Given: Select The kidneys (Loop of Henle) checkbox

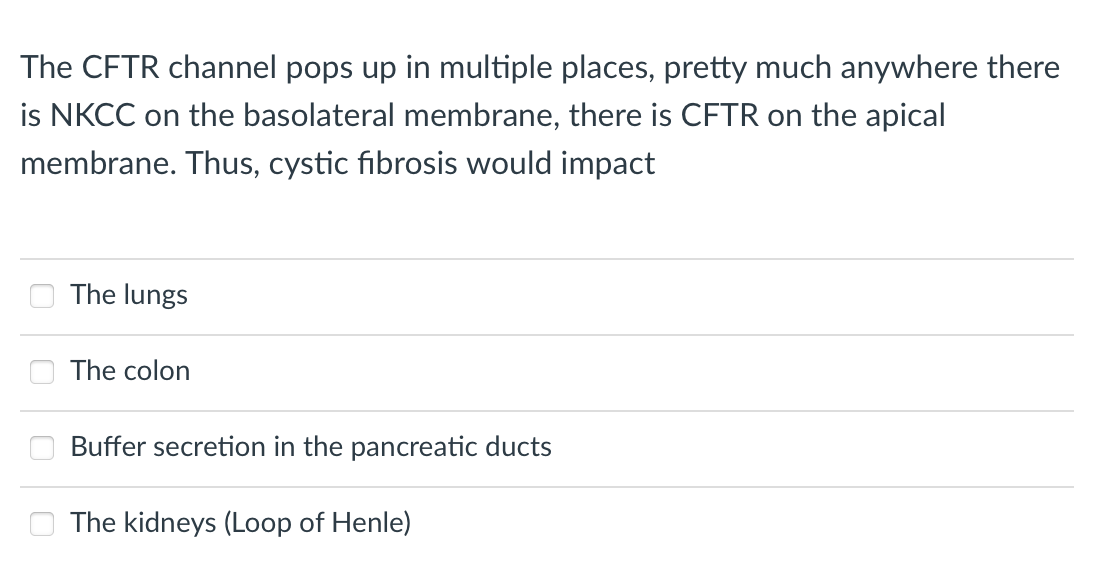Looking at the screenshot, I should click(x=42, y=524).
